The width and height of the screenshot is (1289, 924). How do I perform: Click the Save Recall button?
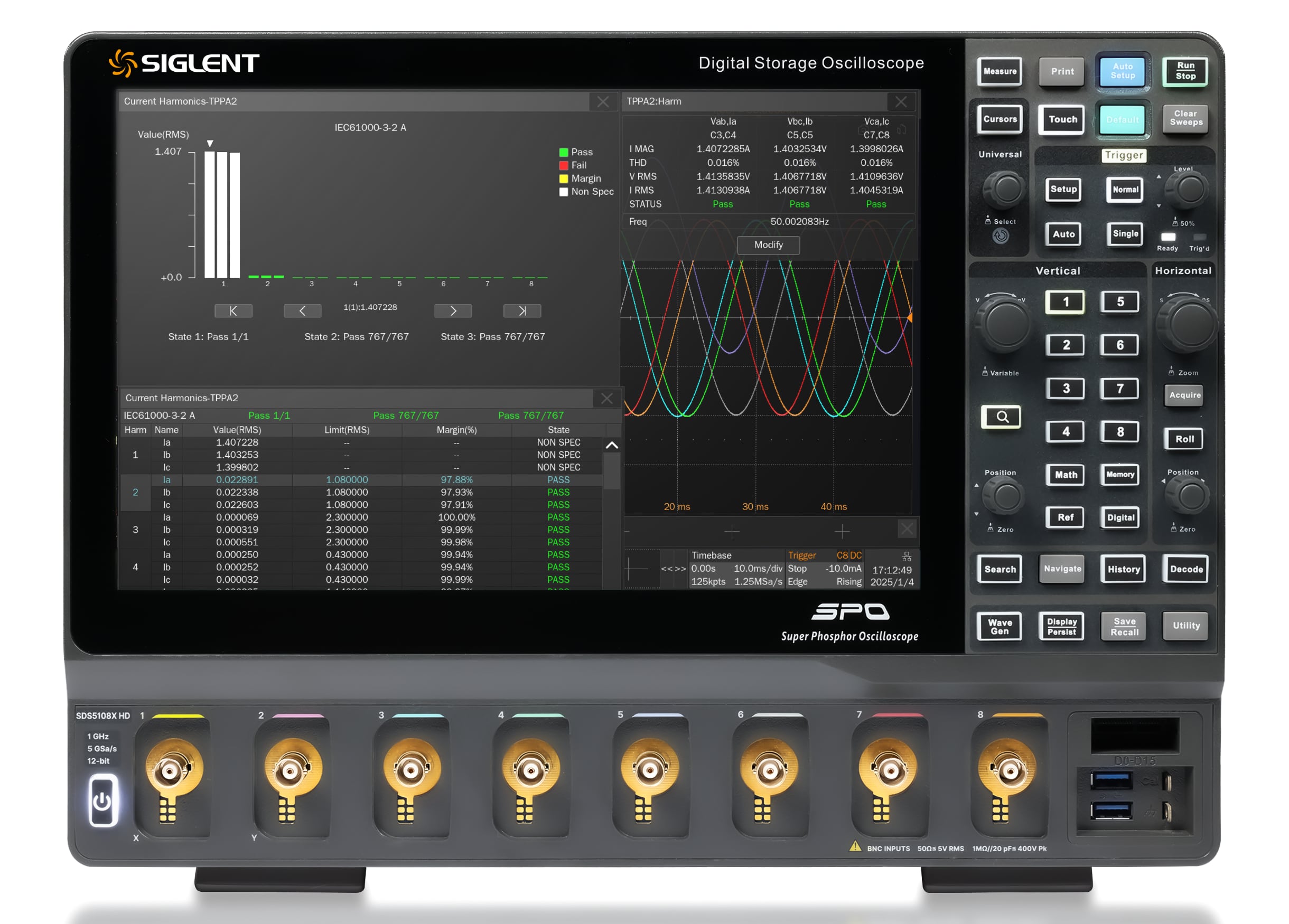1124,626
